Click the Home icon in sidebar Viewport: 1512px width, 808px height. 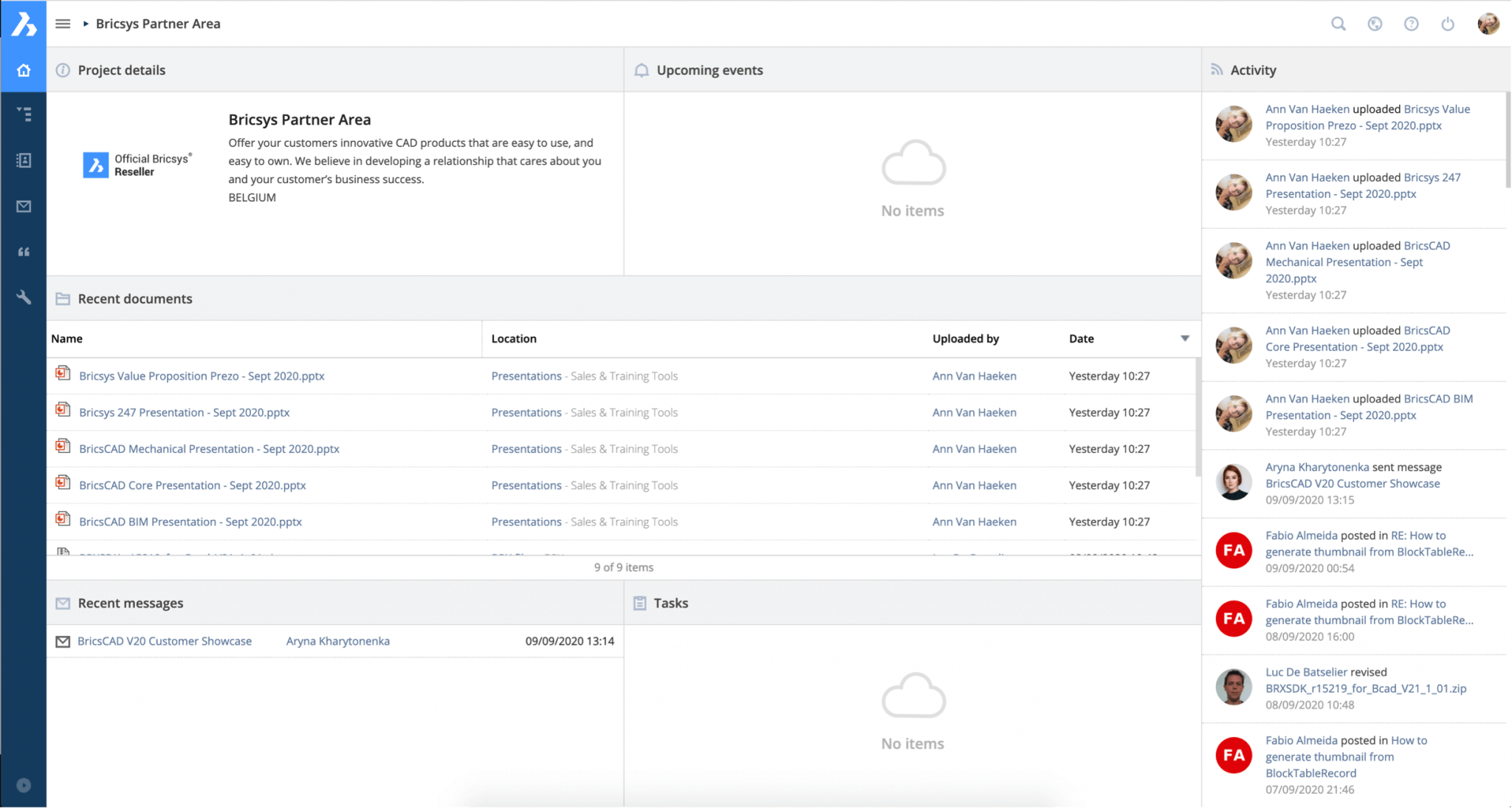tap(24, 70)
